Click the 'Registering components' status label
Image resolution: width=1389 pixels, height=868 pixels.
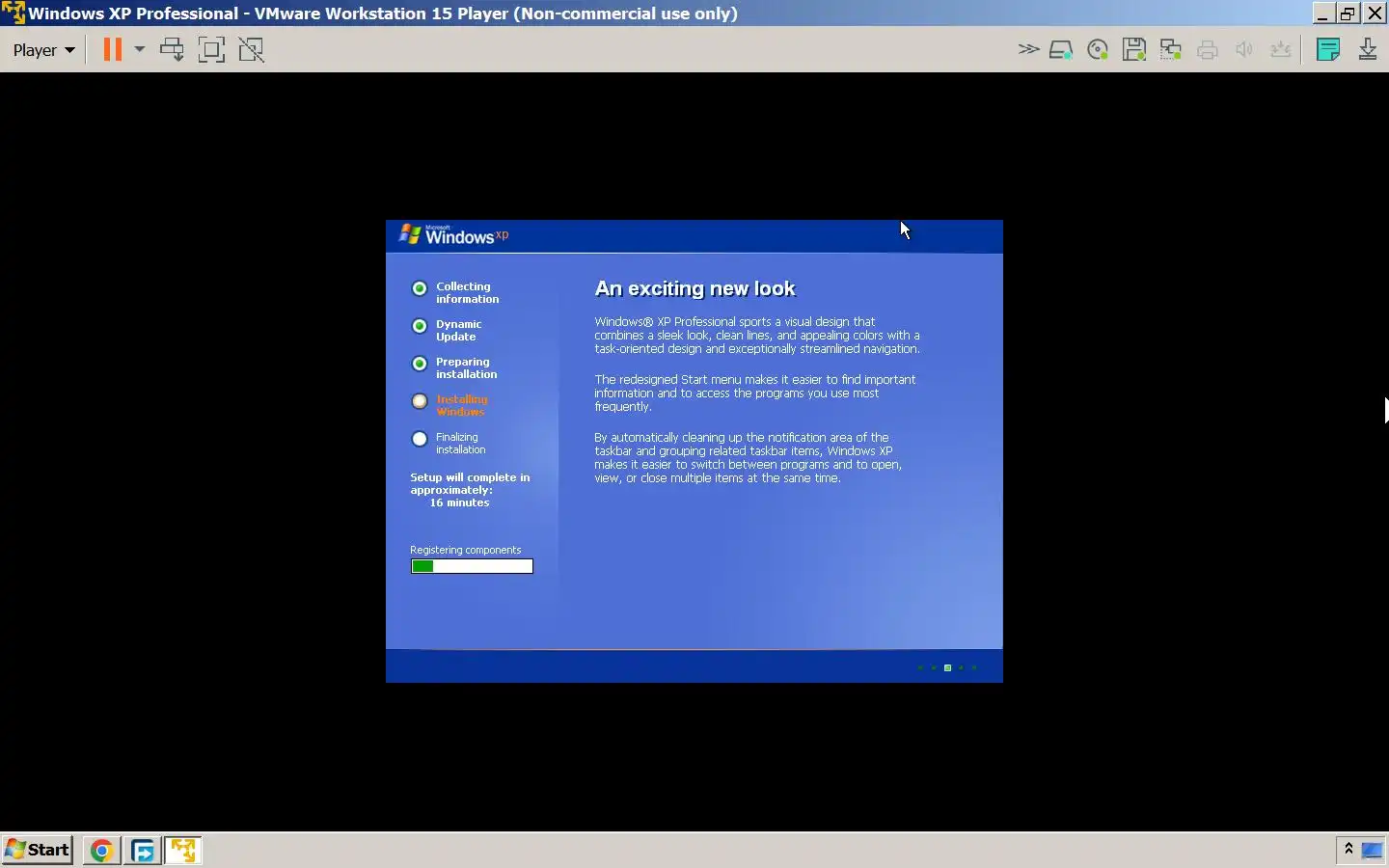click(x=466, y=550)
